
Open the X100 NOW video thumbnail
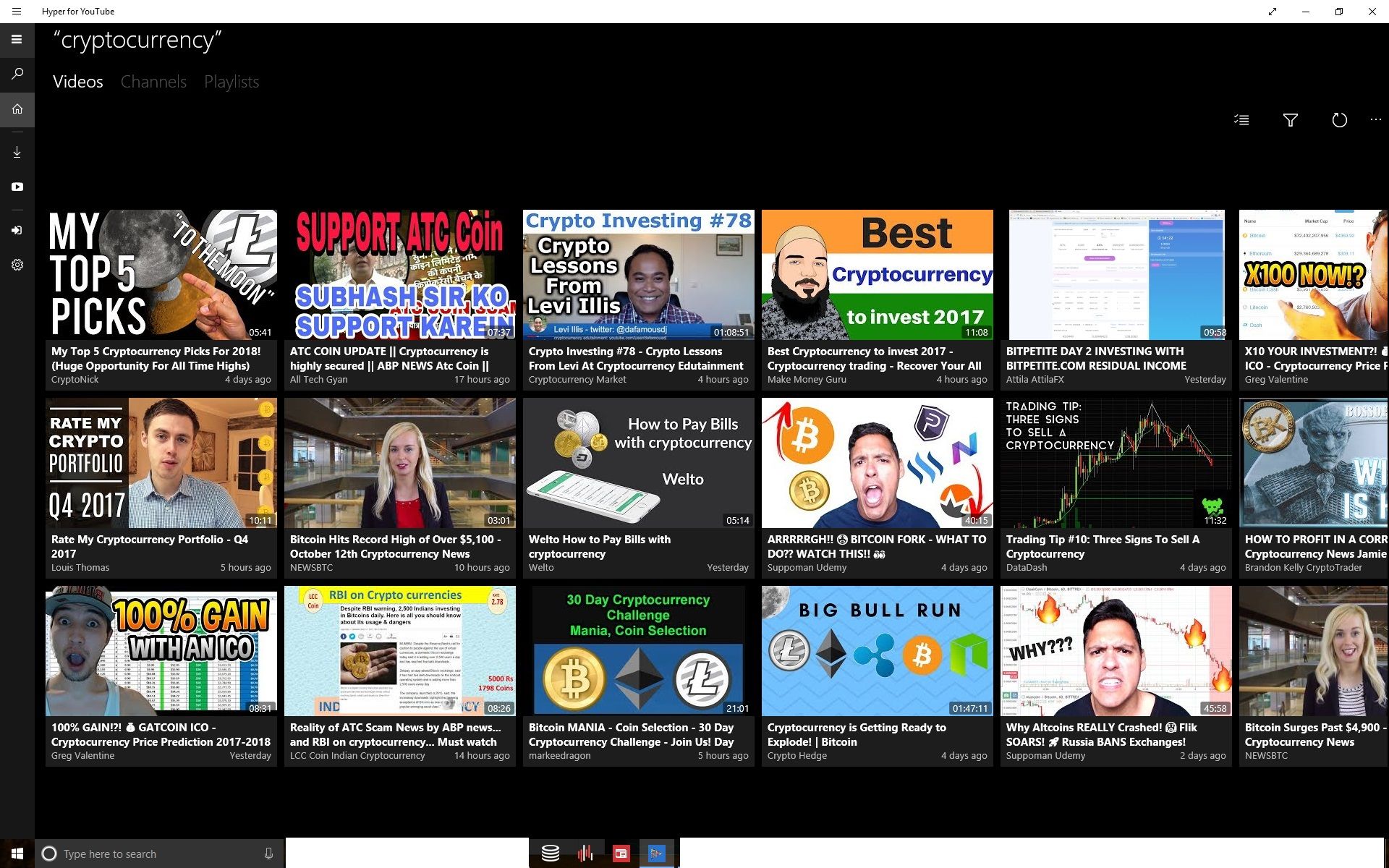click(1314, 275)
